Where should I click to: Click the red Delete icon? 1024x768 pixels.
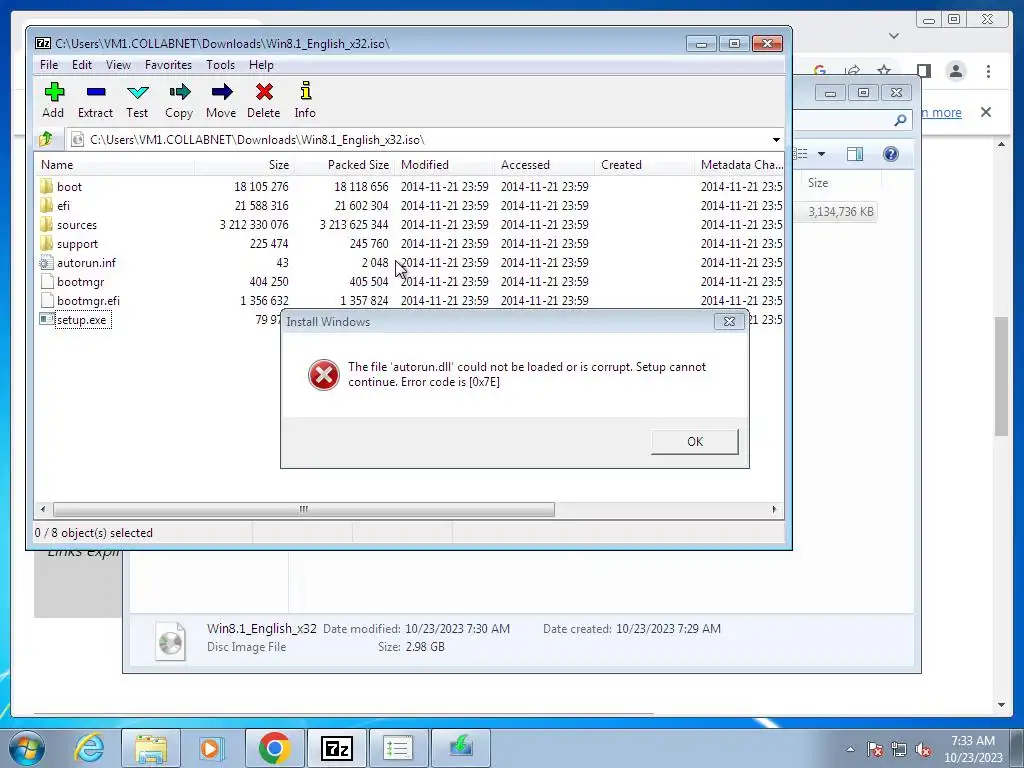tap(264, 92)
